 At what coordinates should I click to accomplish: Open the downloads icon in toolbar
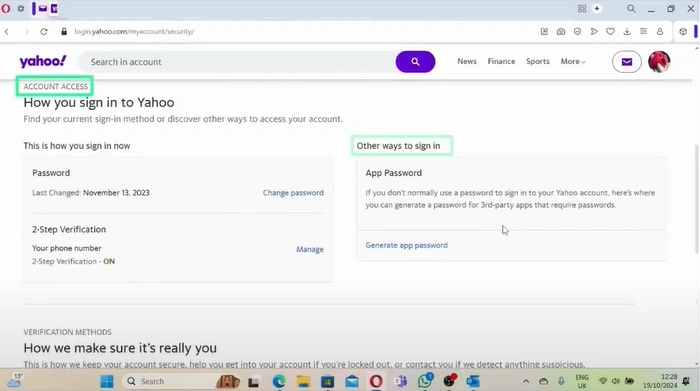coord(627,32)
